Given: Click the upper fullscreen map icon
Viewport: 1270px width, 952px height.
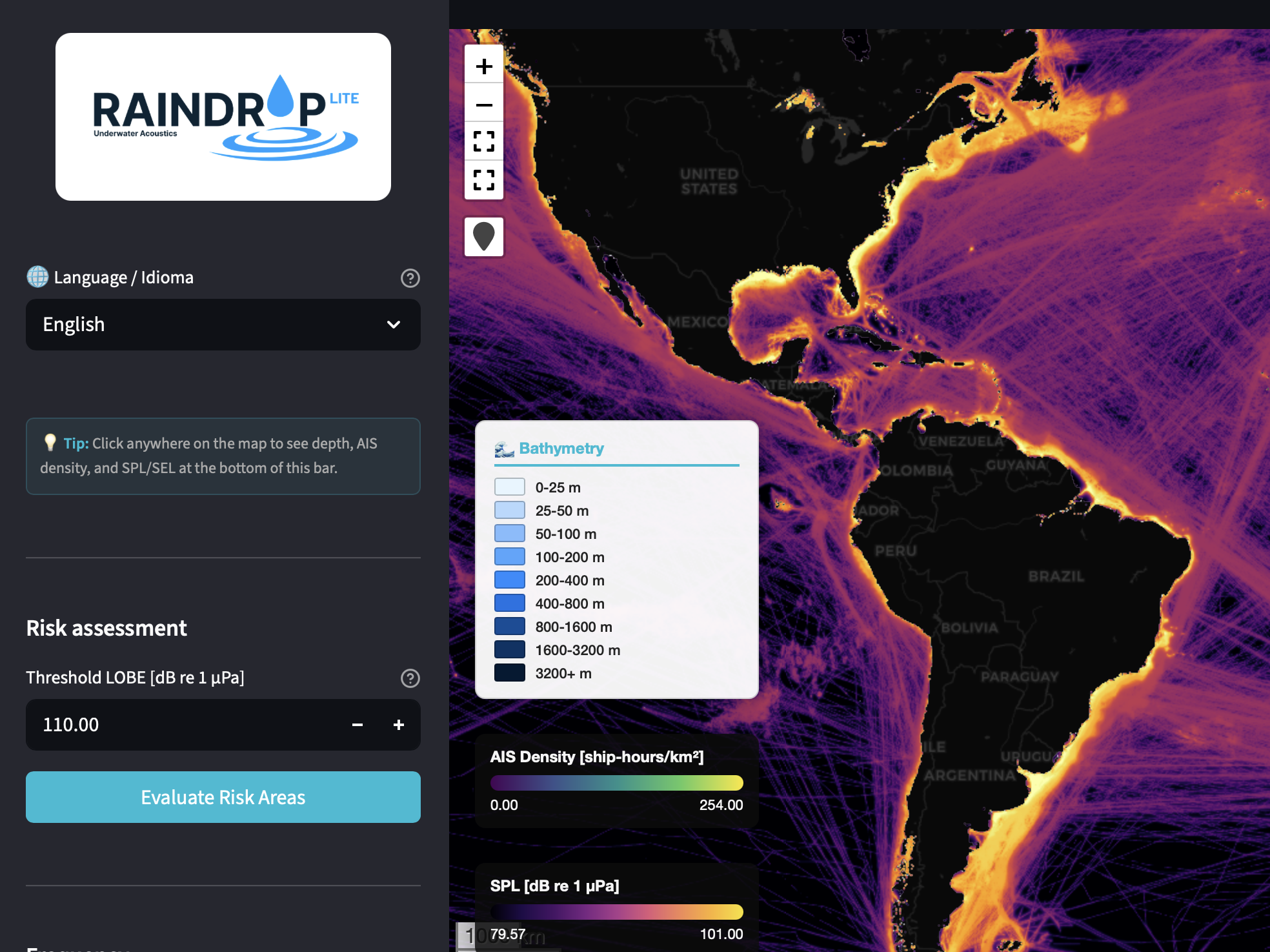Looking at the screenshot, I should pos(484,141).
